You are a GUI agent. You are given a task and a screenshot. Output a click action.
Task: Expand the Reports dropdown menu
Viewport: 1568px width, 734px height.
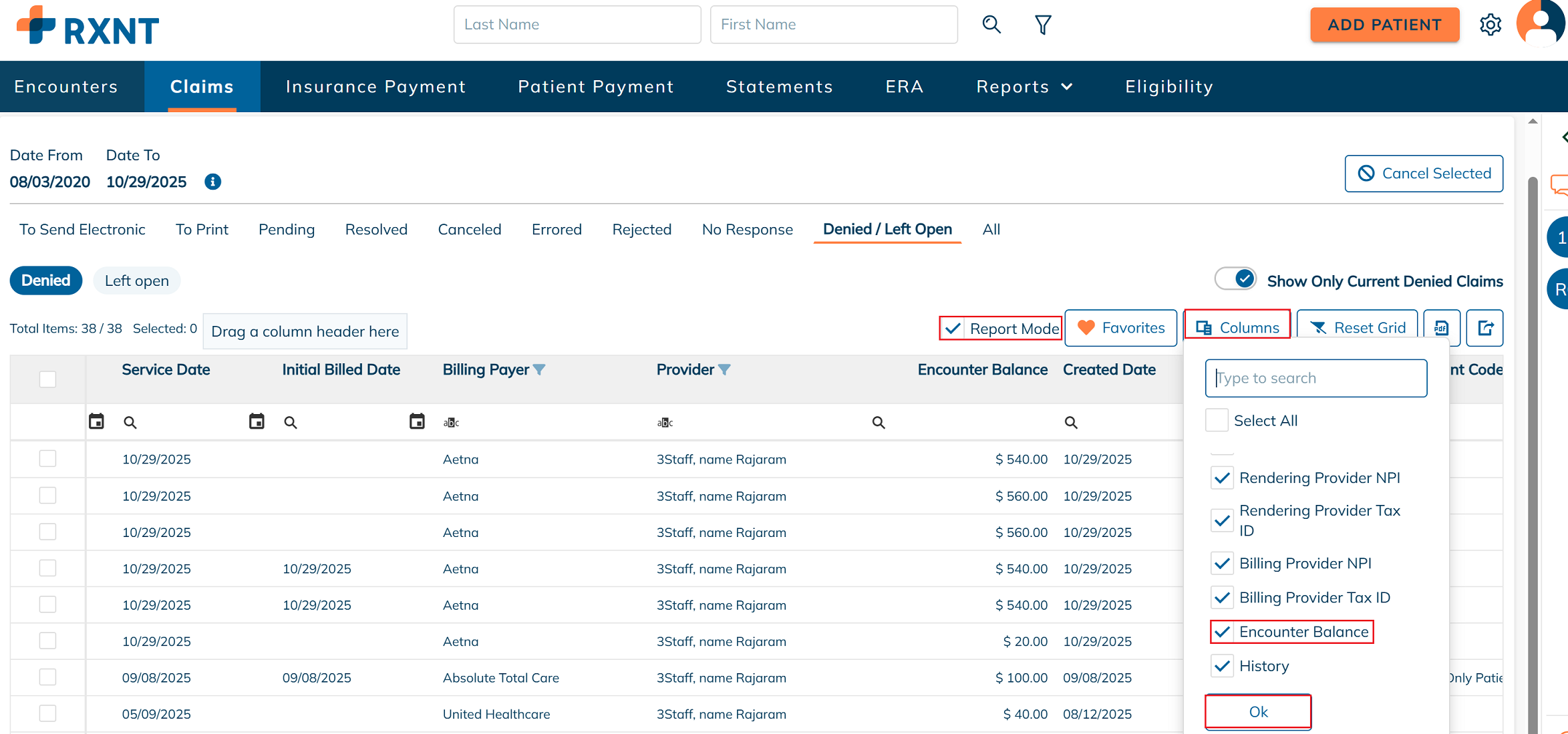(x=1024, y=87)
